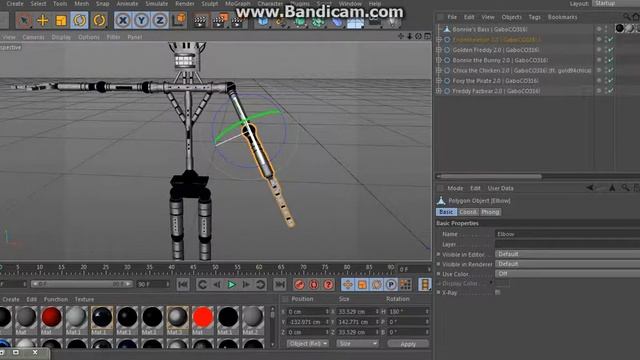Expand the Chica the Chicken 2.0 object
The height and width of the screenshot is (360, 640).
[x=439, y=70]
